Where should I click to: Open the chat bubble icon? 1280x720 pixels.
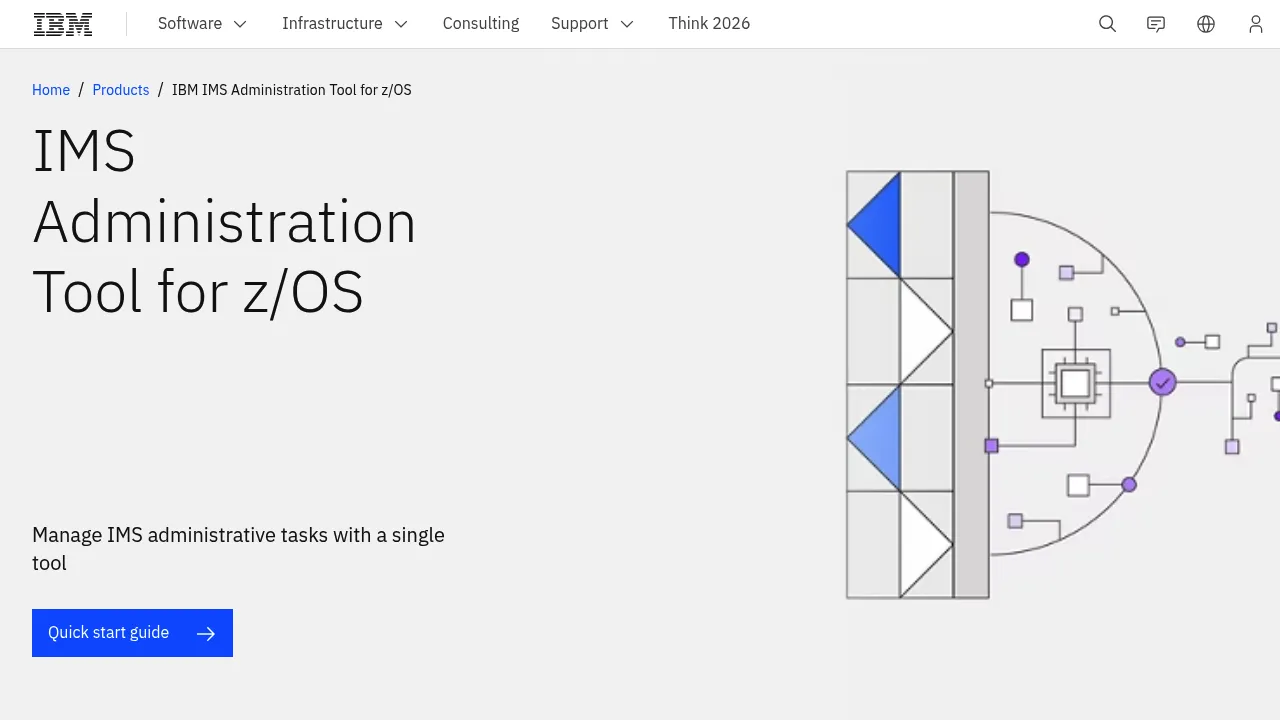(x=1156, y=24)
